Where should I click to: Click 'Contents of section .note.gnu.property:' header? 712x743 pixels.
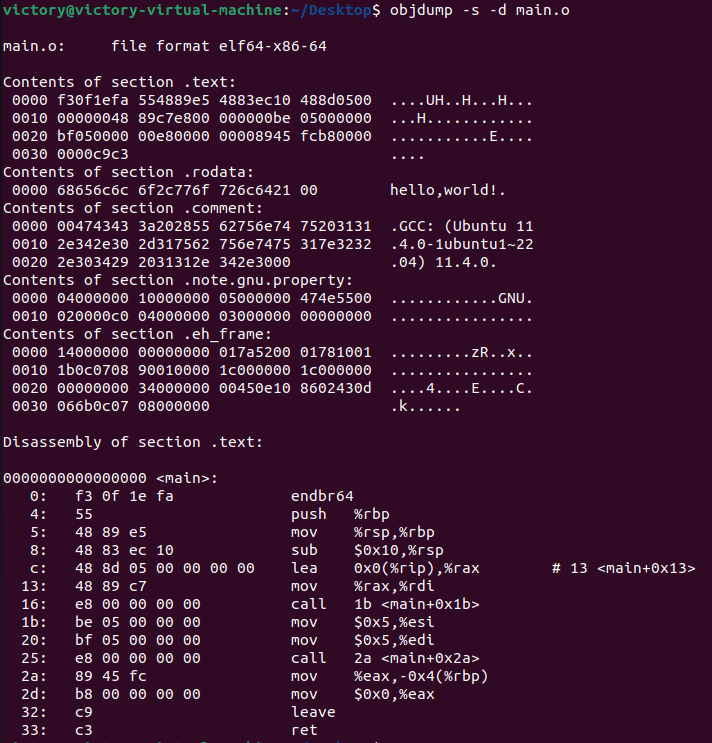178,280
